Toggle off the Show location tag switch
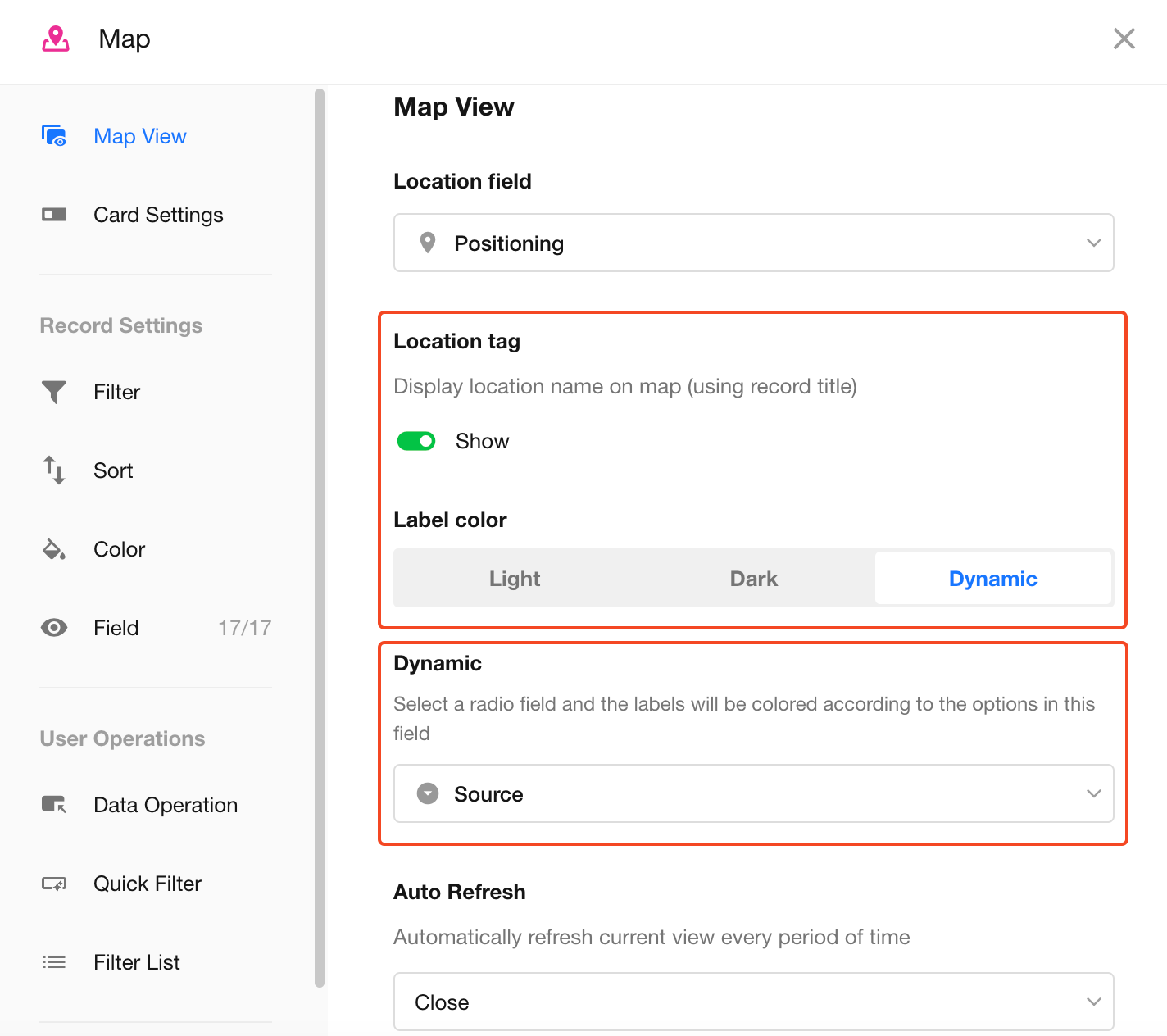Image resolution: width=1167 pixels, height=1036 pixels. (x=416, y=442)
